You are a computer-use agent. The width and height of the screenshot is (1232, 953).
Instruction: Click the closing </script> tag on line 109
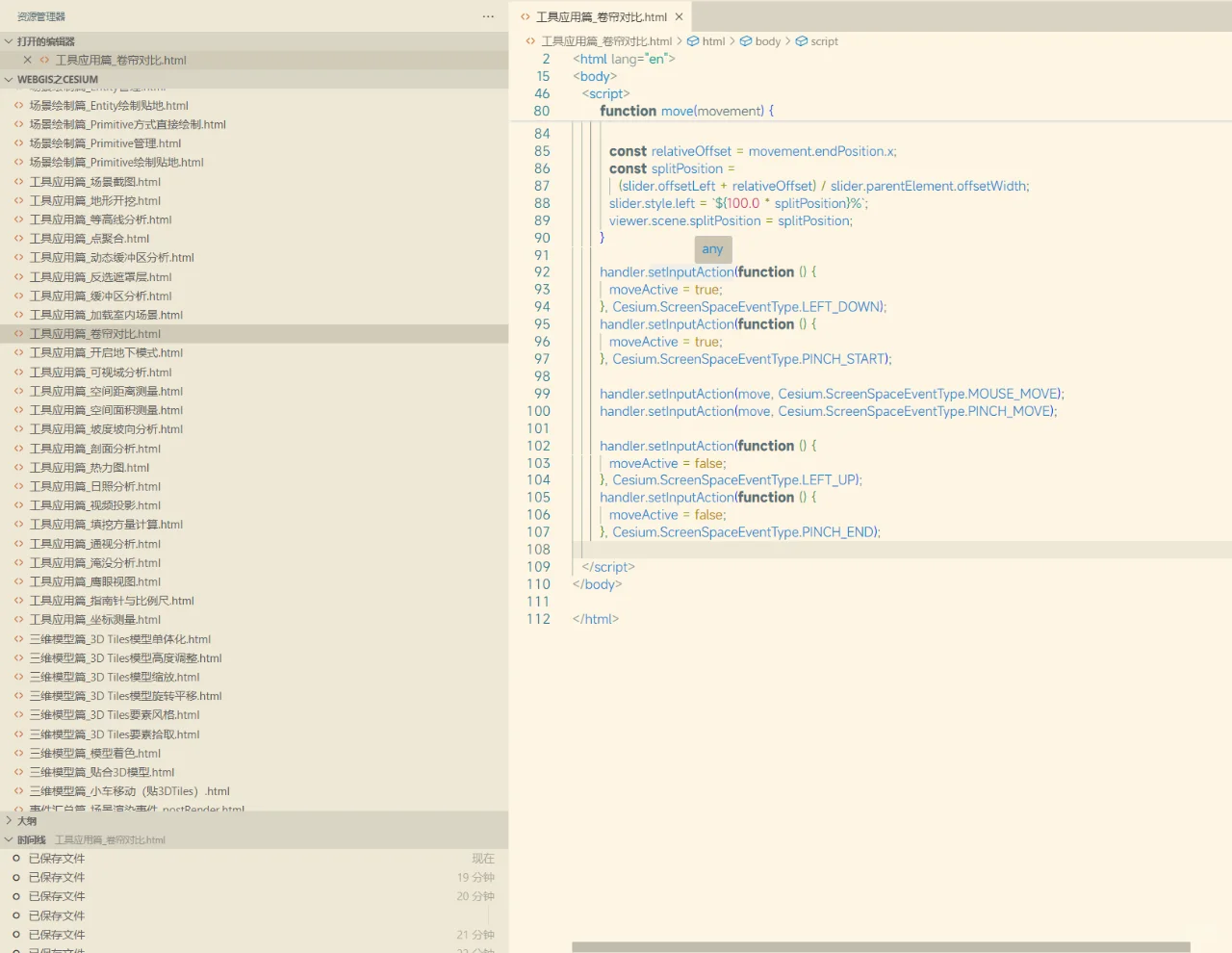(x=608, y=567)
